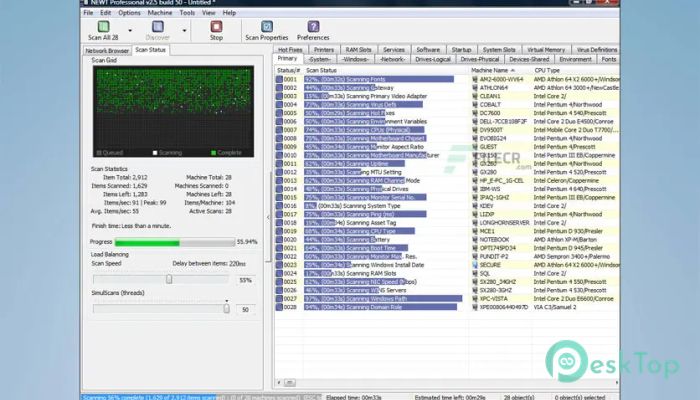This screenshot has height=400, width=700.
Task: Click the icon beside SECURE machine
Action: (475, 265)
